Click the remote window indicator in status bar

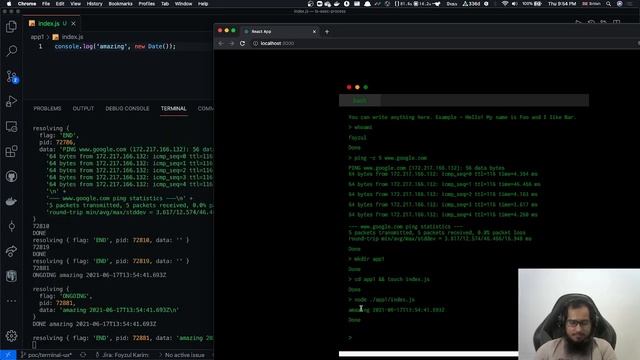[8, 355]
